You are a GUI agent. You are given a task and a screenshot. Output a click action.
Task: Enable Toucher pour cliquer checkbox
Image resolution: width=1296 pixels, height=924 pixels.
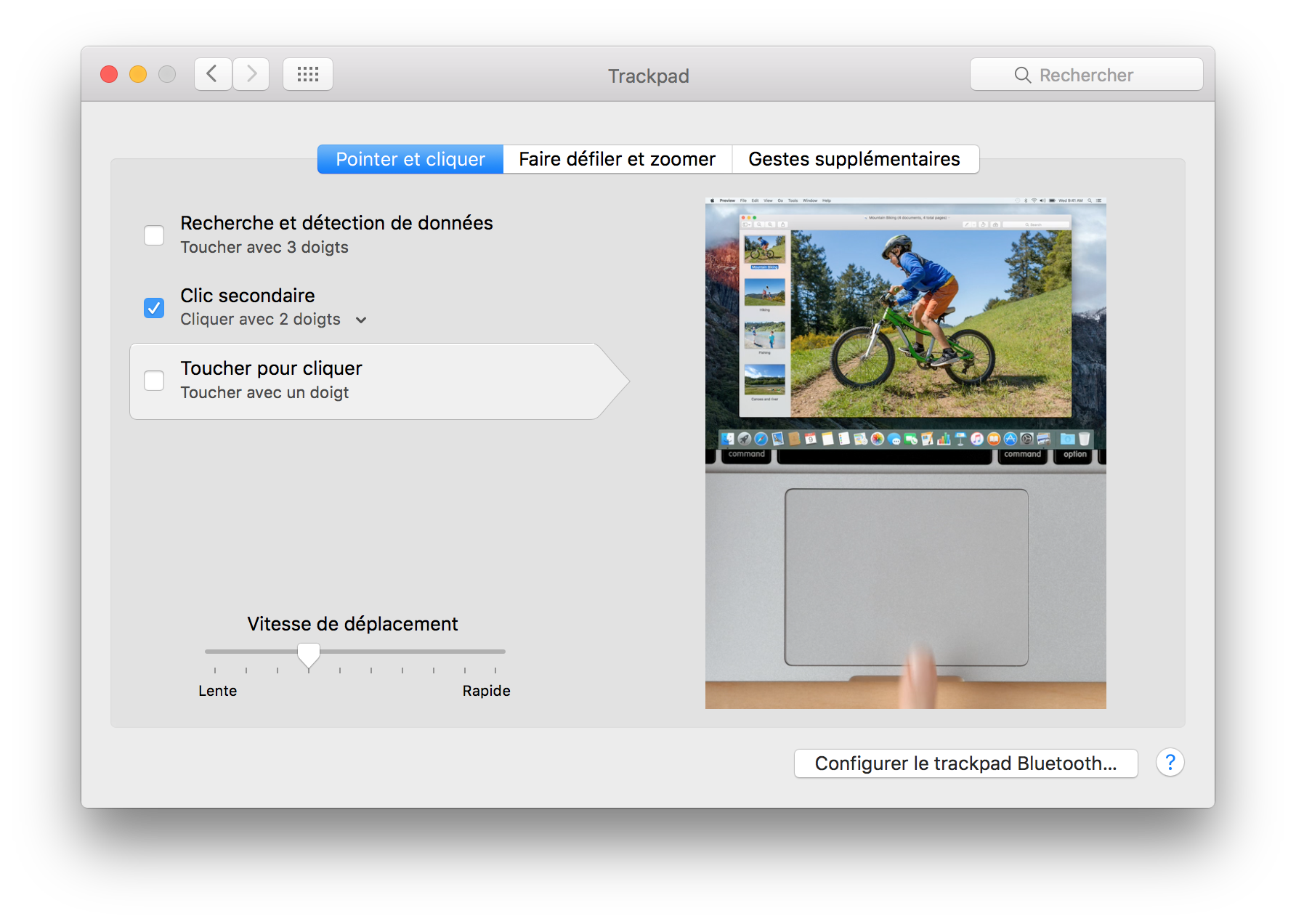click(x=154, y=381)
